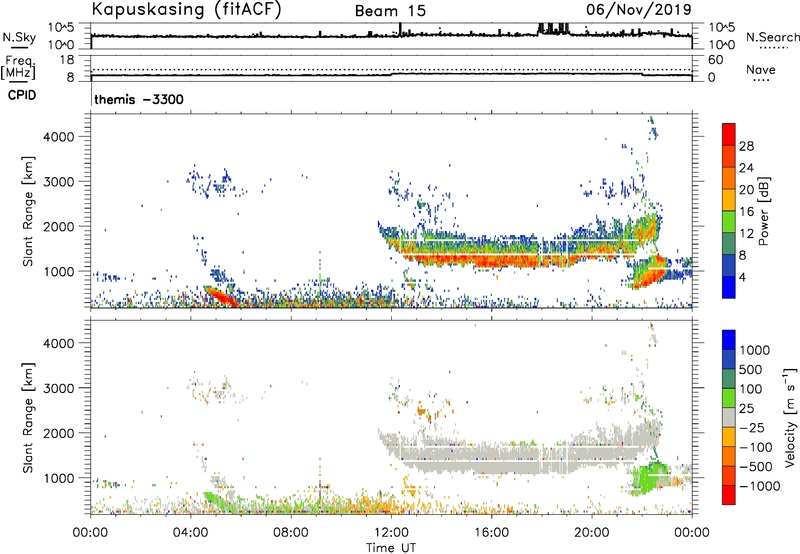Click the '-1000' tick on the velocity scale
This screenshot has width=800, height=554.
[x=760, y=486]
